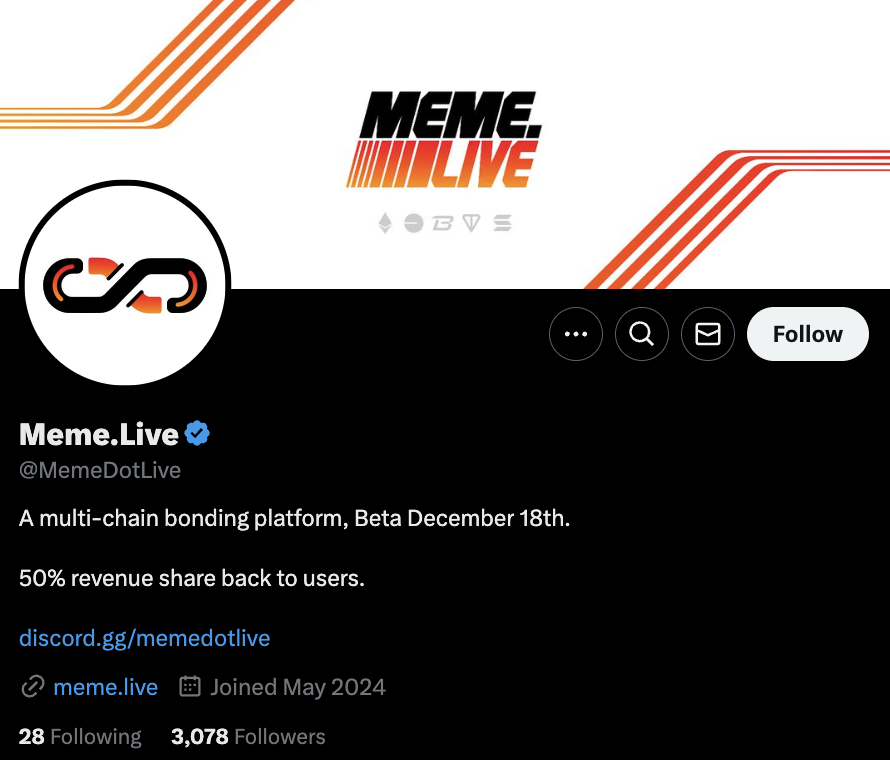The image size is (890, 760).
Task: Click the Meme.Live display name
Action: 99,434
